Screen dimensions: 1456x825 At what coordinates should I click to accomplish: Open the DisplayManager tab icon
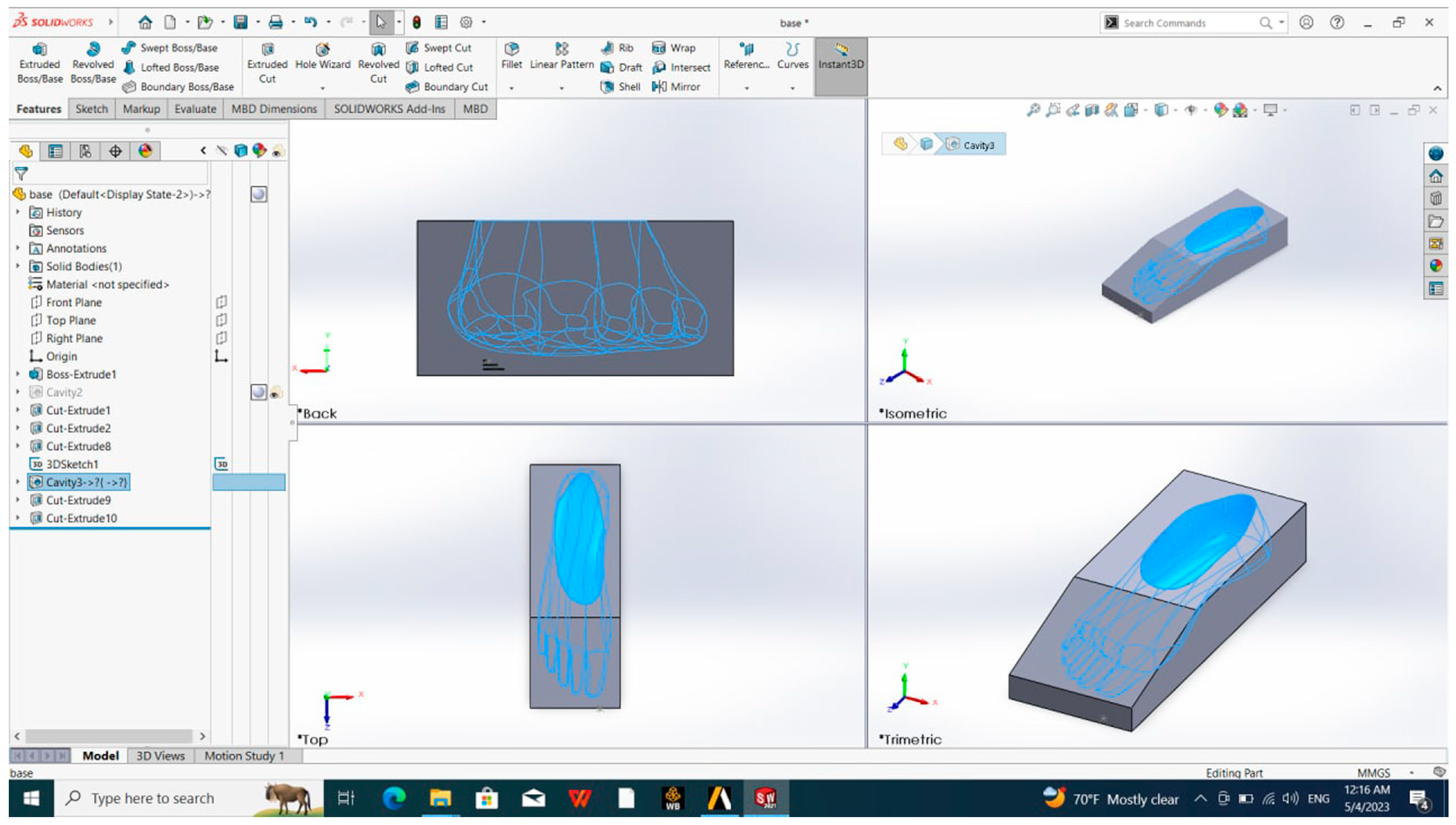[x=145, y=151]
